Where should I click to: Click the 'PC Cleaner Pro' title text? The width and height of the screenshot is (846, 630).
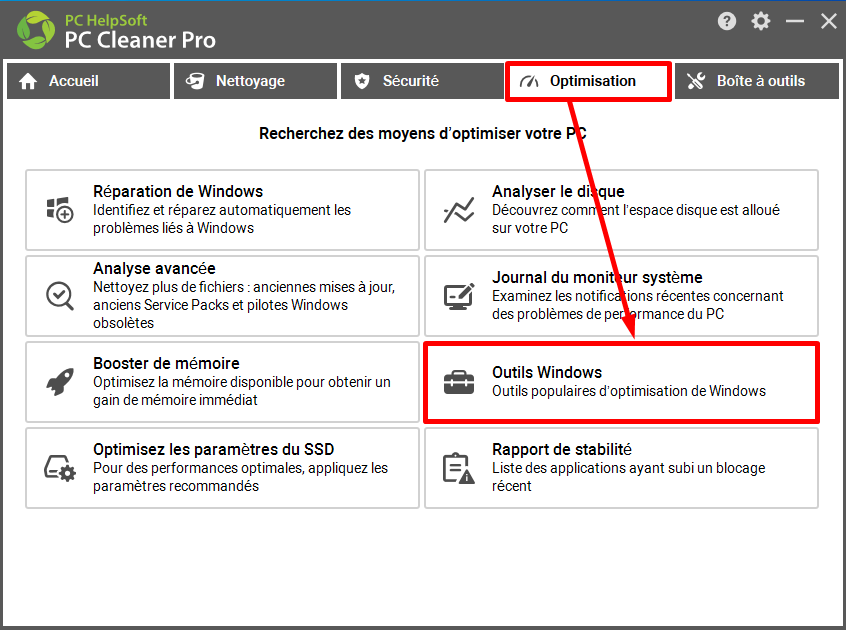140,40
